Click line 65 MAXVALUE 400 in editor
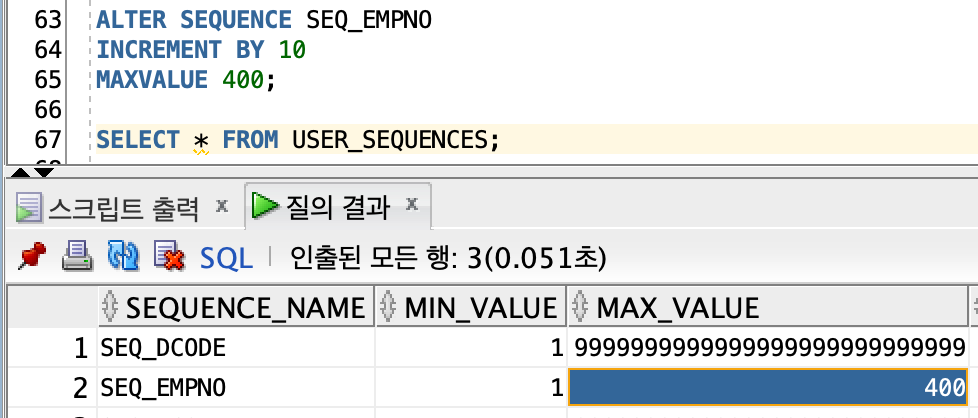This screenshot has height=418, width=978. [186, 79]
